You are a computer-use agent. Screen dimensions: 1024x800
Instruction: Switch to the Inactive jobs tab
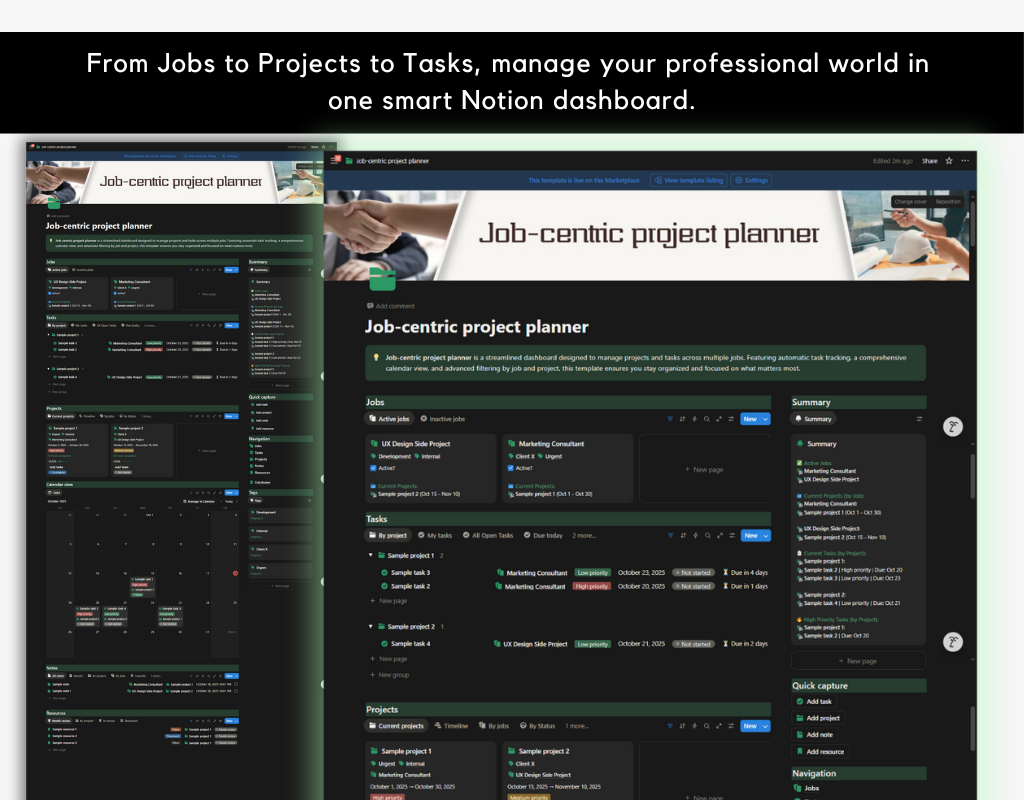point(442,419)
